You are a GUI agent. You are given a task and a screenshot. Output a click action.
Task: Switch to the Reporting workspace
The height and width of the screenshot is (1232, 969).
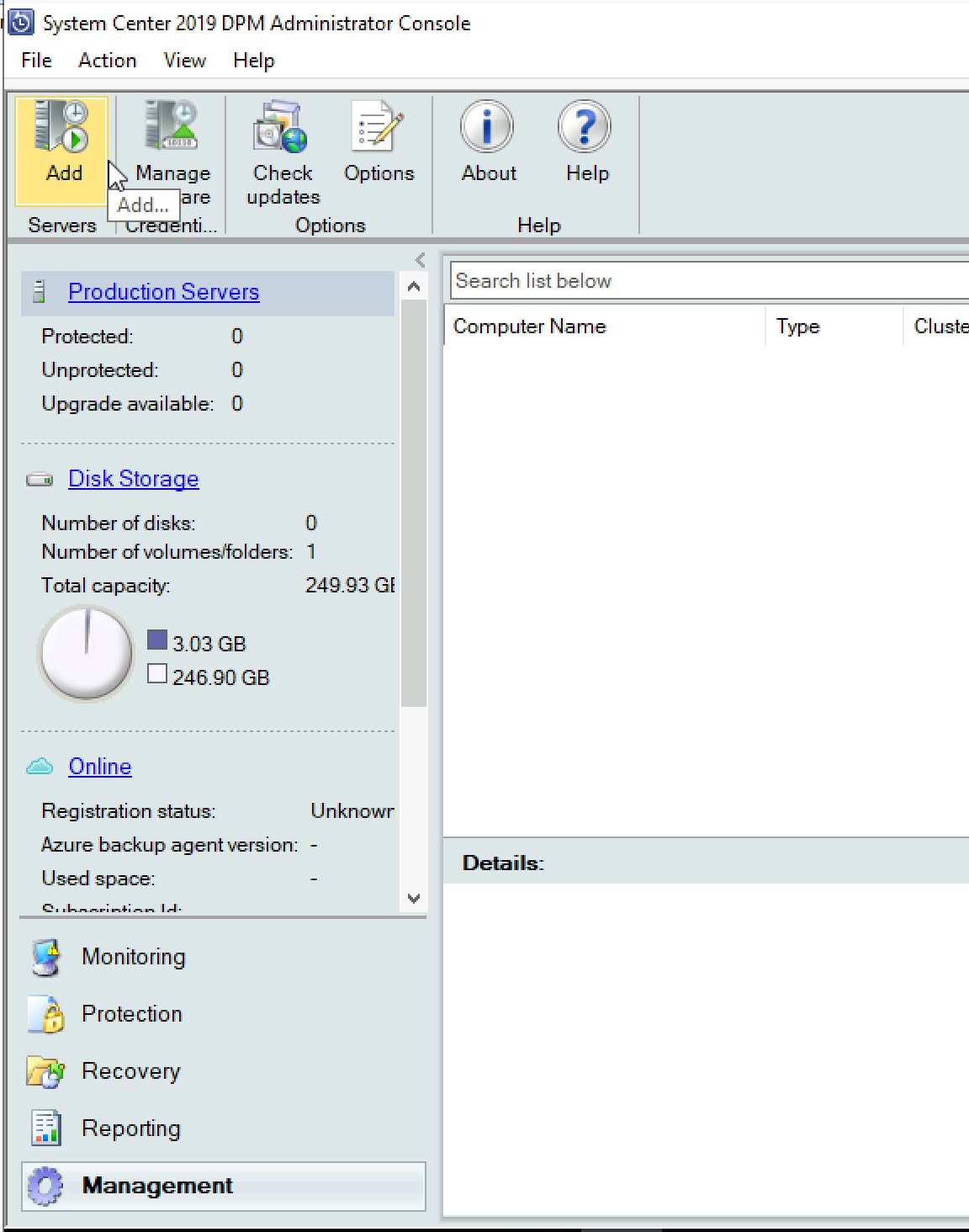(x=131, y=1128)
